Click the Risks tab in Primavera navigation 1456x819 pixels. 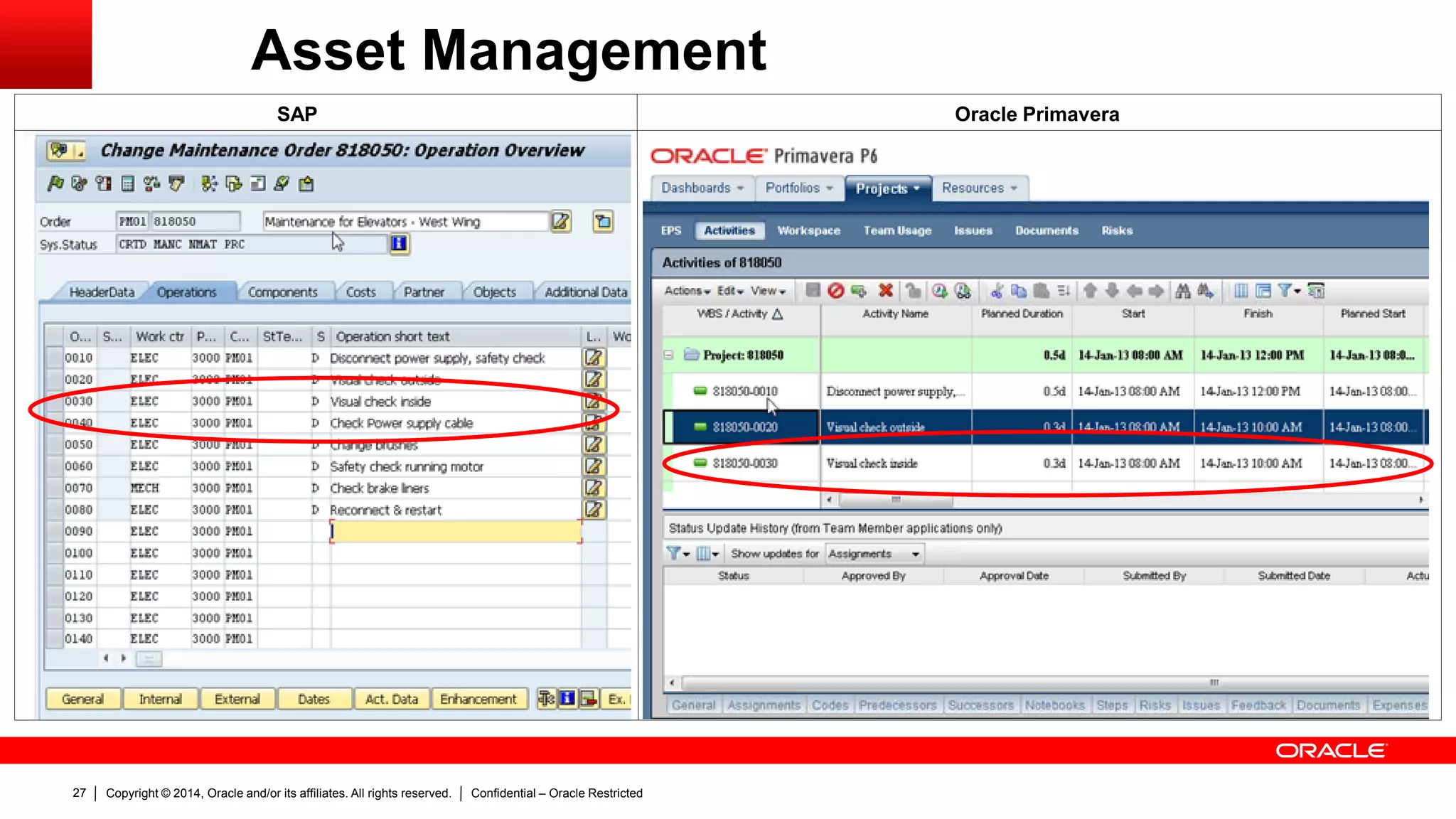point(1117,230)
